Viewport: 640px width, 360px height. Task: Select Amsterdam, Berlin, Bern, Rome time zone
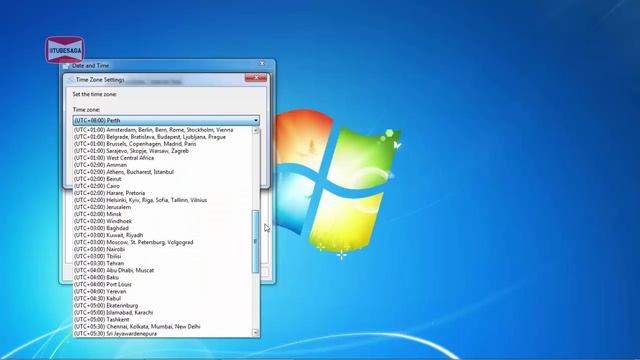click(x=163, y=130)
